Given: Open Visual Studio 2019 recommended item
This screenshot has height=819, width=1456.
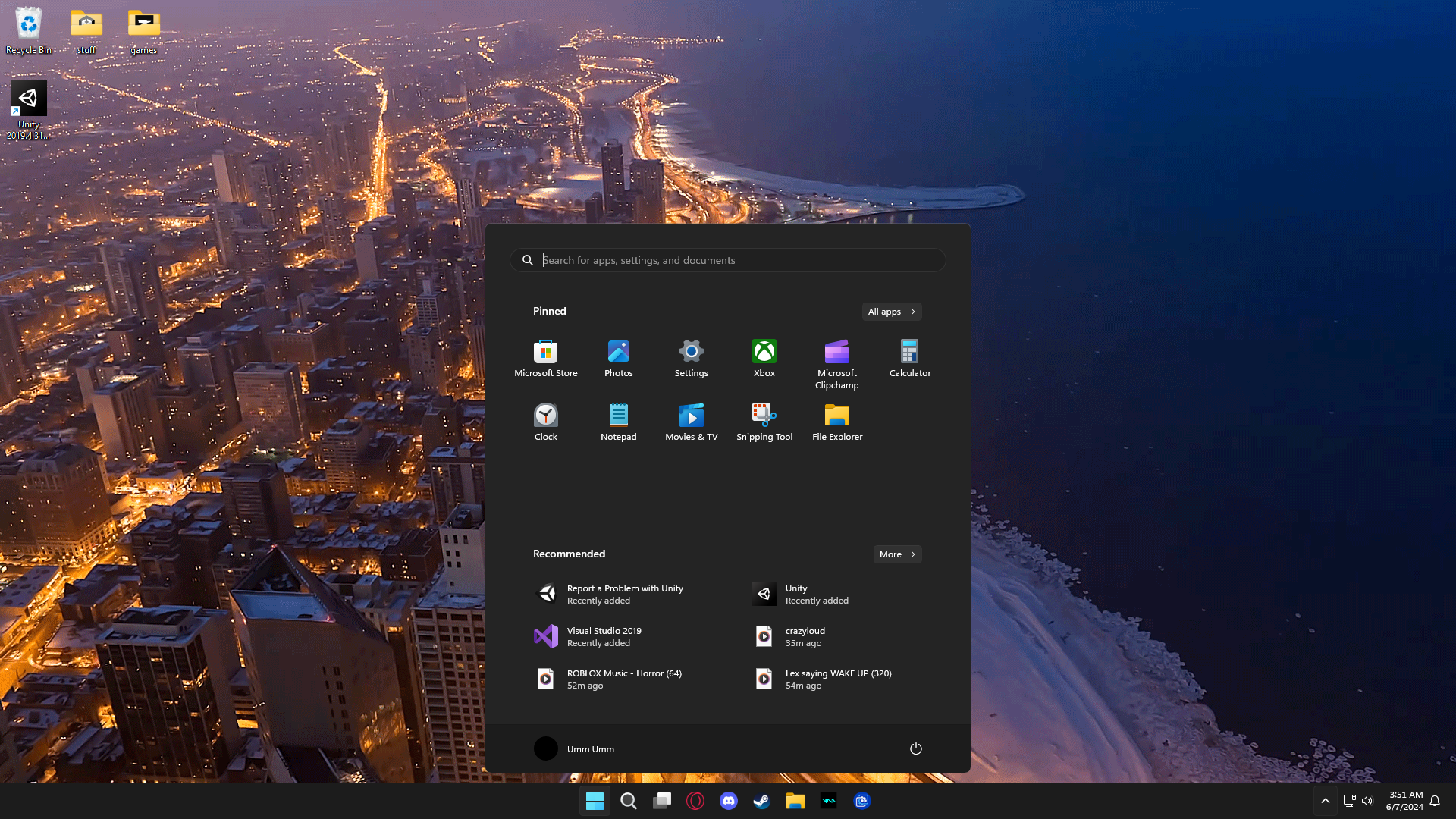Looking at the screenshot, I should (603, 636).
